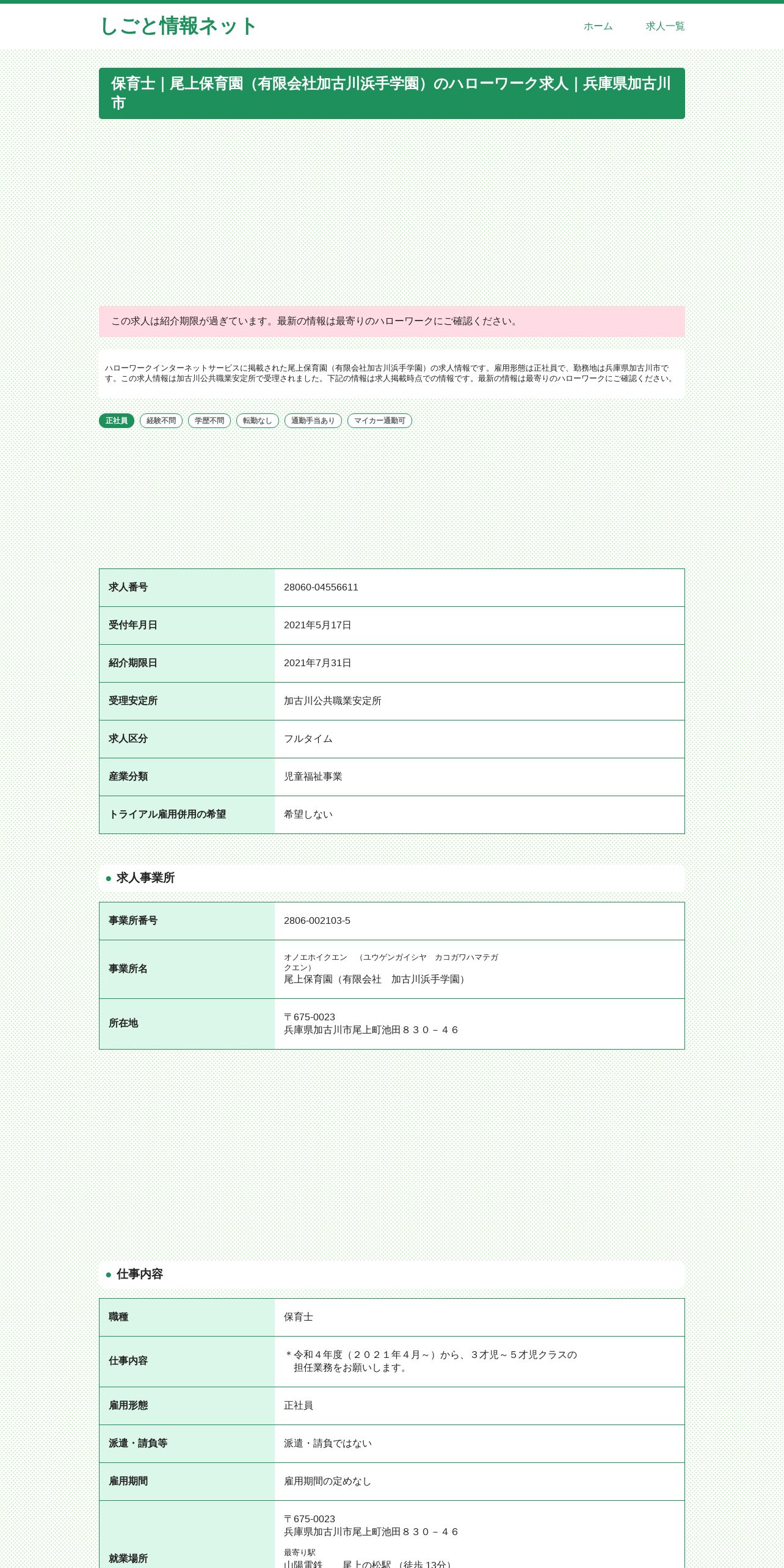Image resolution: width=784 pixels, height=1568 pixels.
Task: Click the intro paragraph about ハローワークインターネットサービス
Action: click(391, 373)
